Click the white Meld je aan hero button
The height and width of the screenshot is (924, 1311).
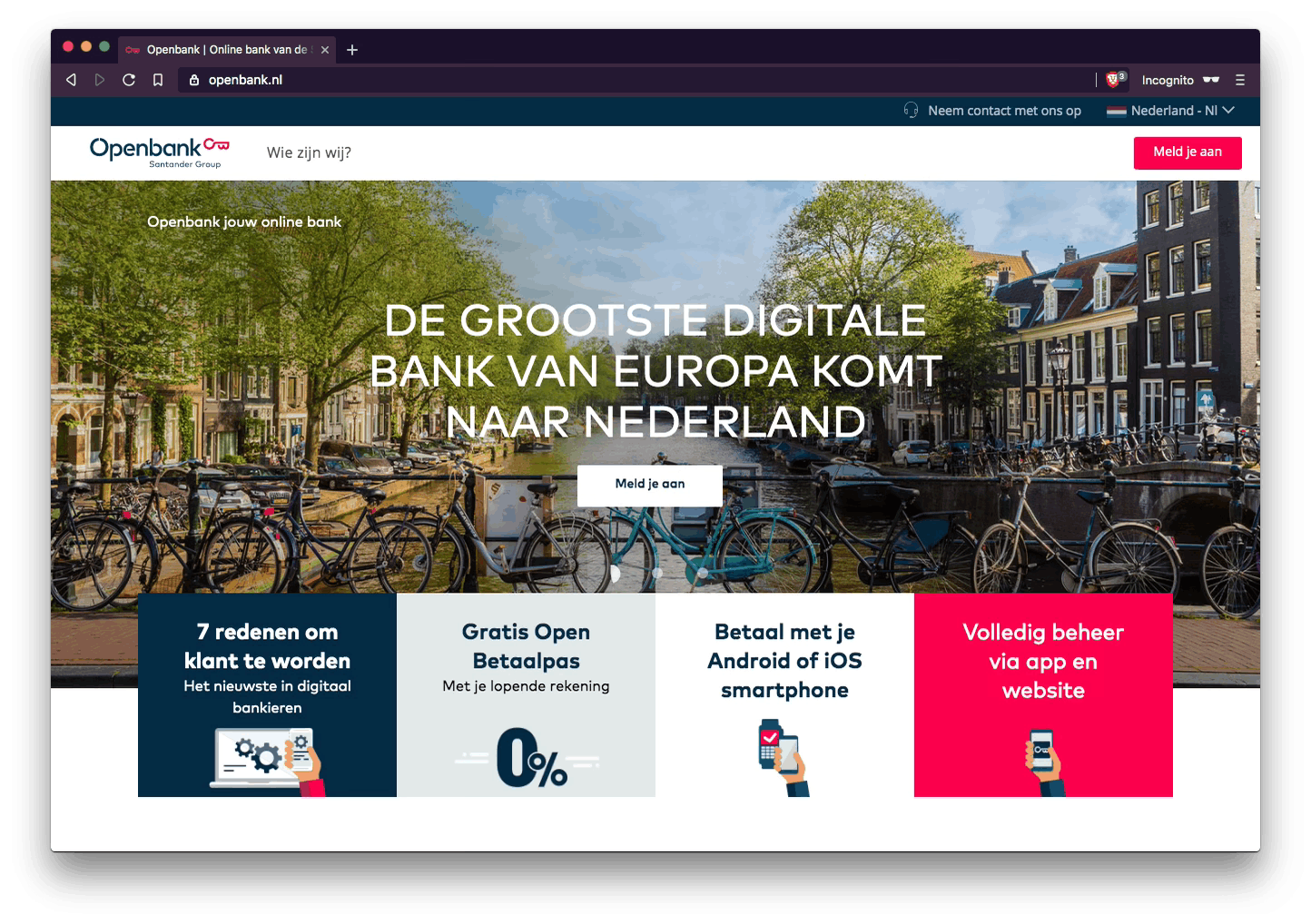pos(650,485)
